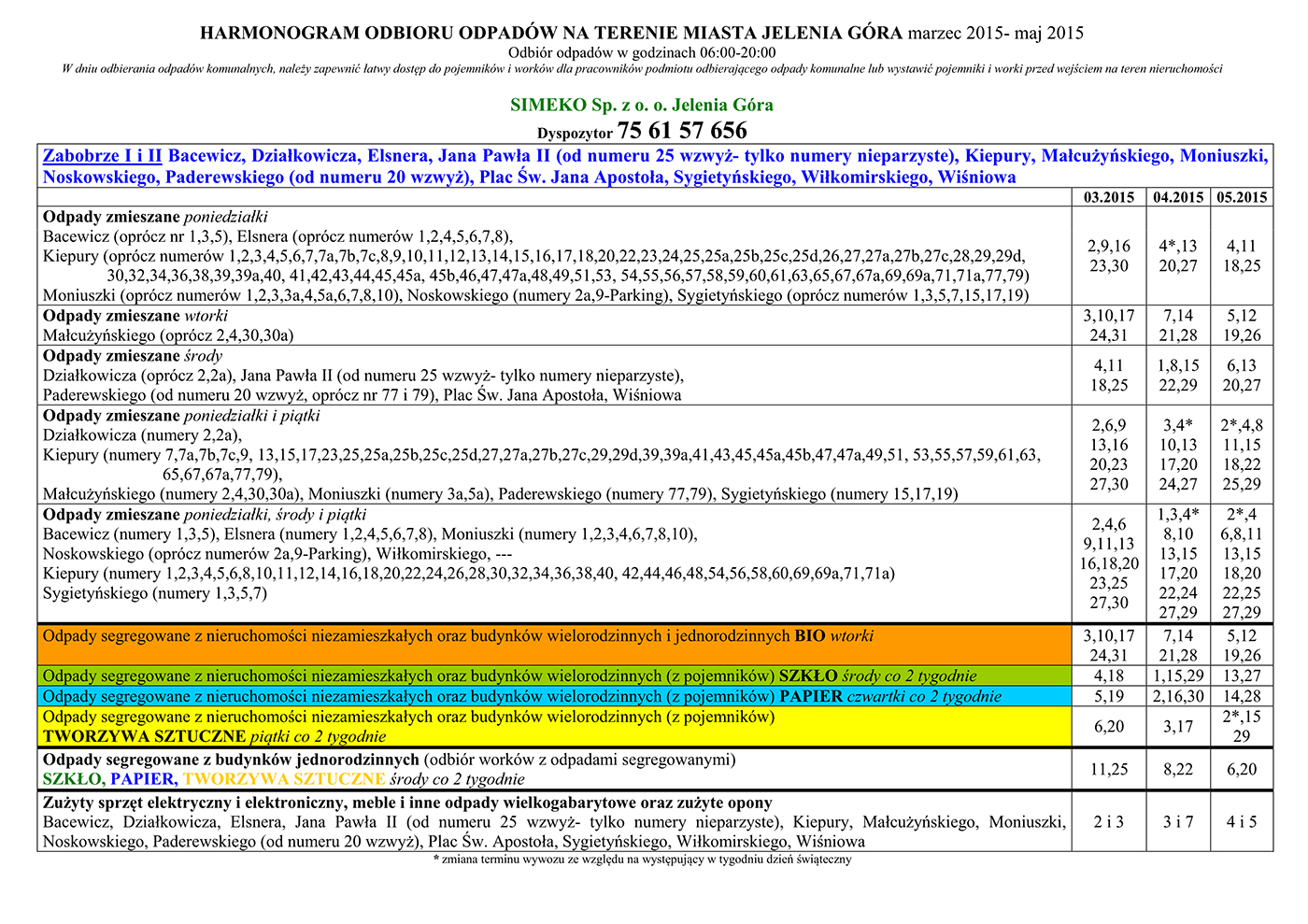The height and width of the screenshot is (924, 1308).
Task: Click the blue PAPIER czwartki row
Action: (553, 696)
